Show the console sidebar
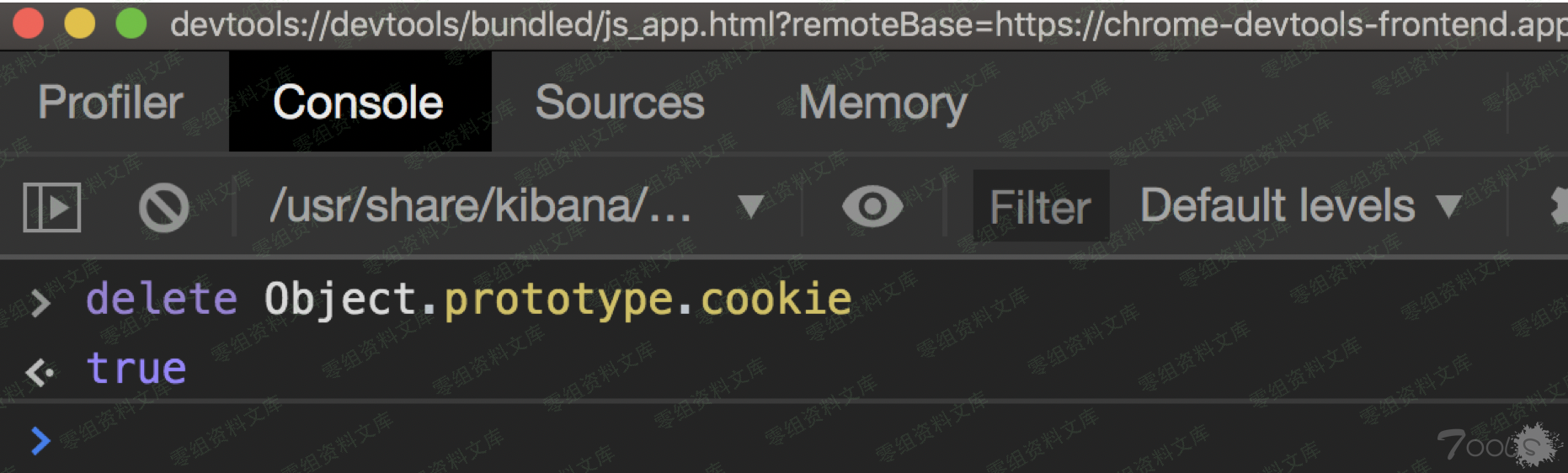This screenshot has width=1568, height=473. tap(51, 207)
